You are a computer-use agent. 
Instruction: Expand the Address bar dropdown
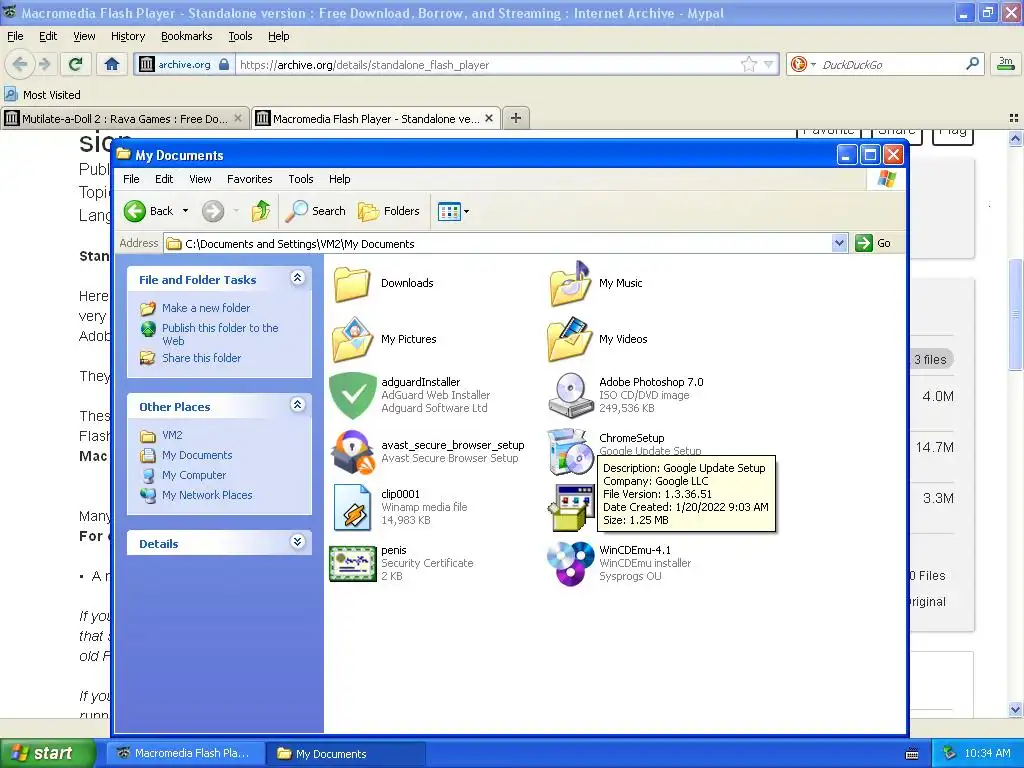point(839,244)
